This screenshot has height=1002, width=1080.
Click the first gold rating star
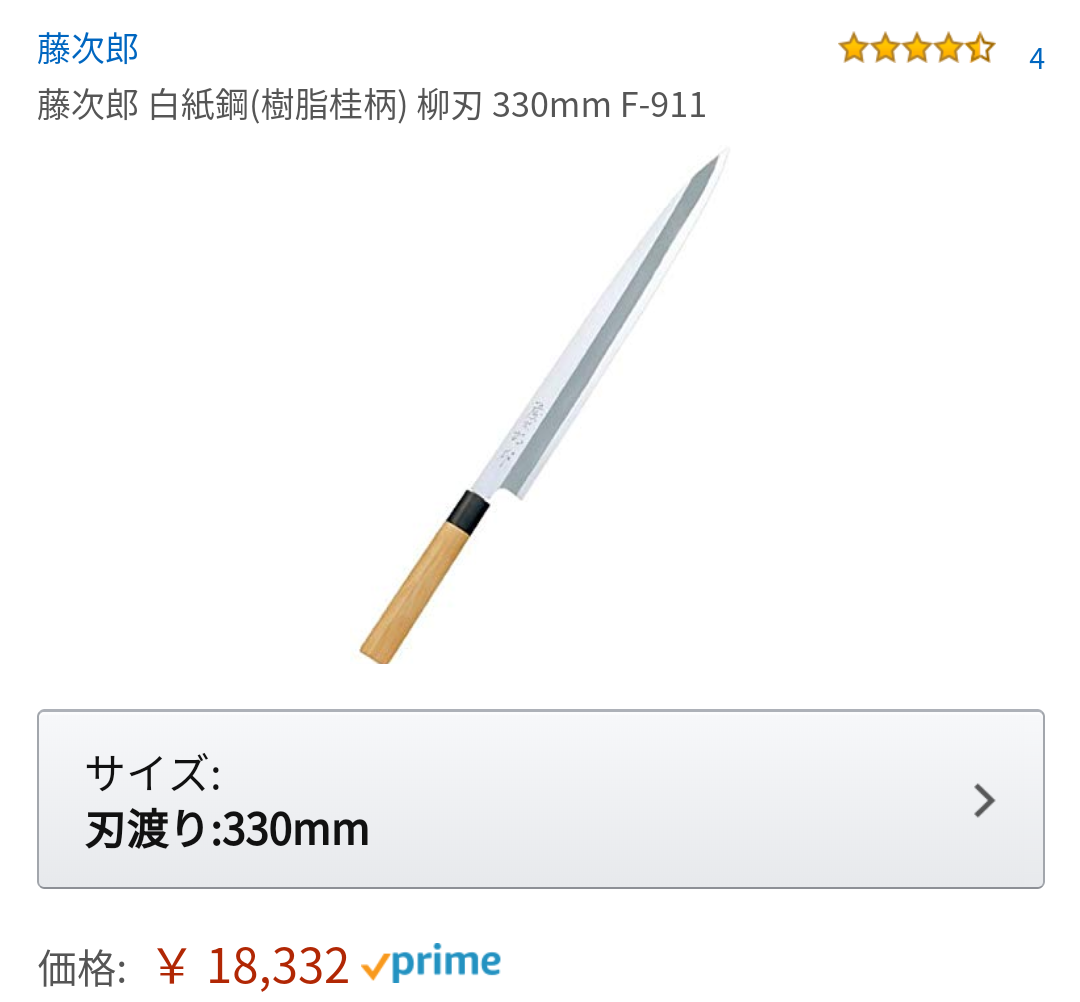[853, 48]
